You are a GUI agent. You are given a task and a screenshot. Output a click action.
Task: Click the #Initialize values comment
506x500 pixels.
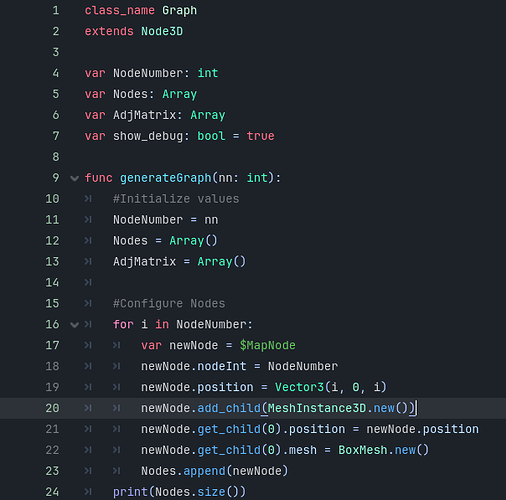[x=176, y=199]
